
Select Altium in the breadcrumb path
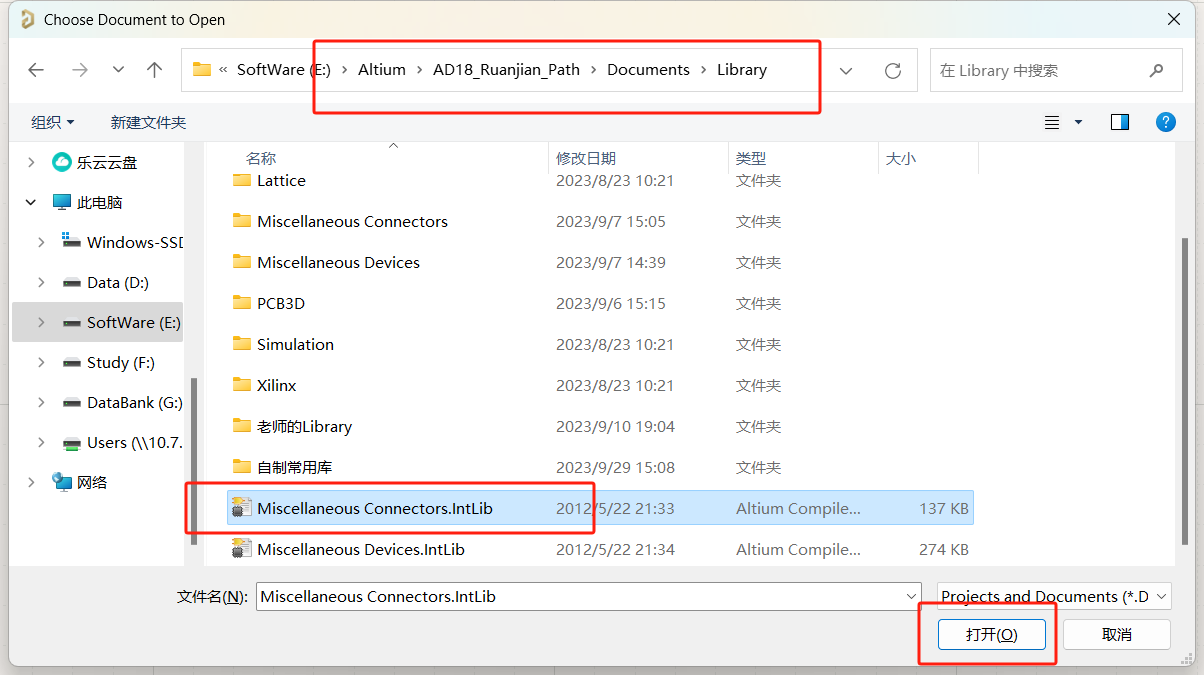[x=382, y=70]
